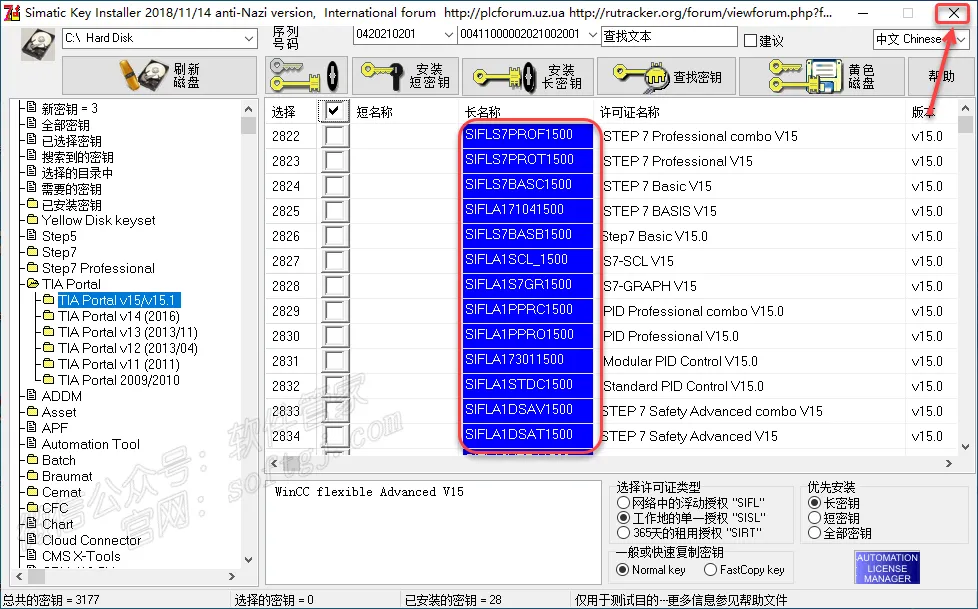
Task: Select Automation Tool tree item
Action: (90, 444)
